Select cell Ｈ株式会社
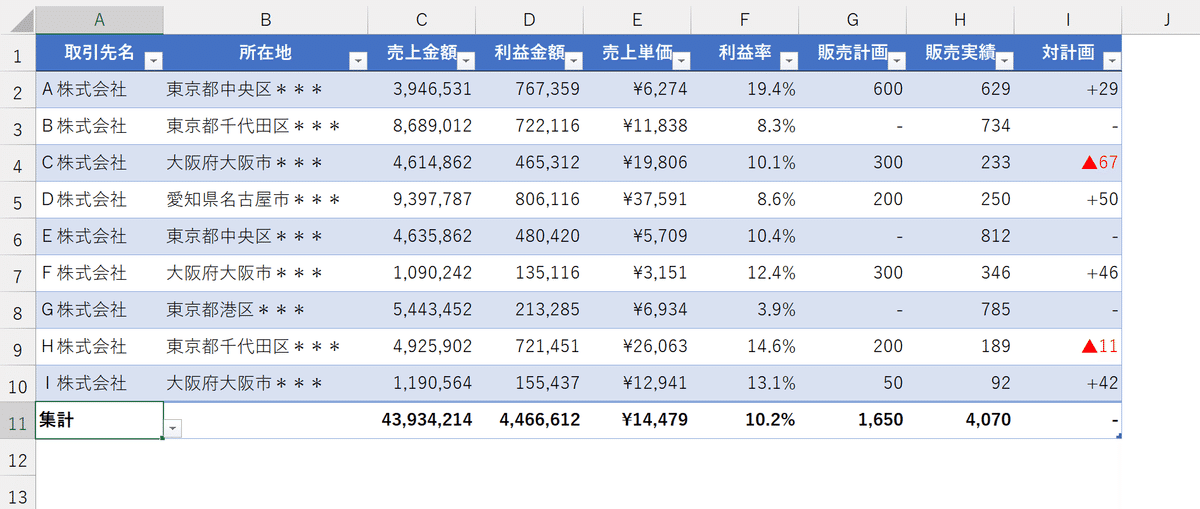This screenshot has height=509, width=1200. 100,347
